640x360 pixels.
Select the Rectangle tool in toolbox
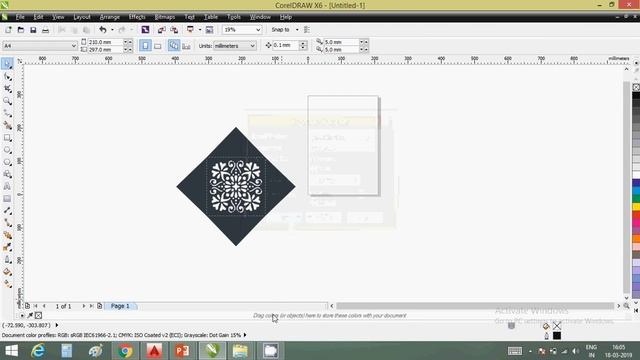(7, 138)
